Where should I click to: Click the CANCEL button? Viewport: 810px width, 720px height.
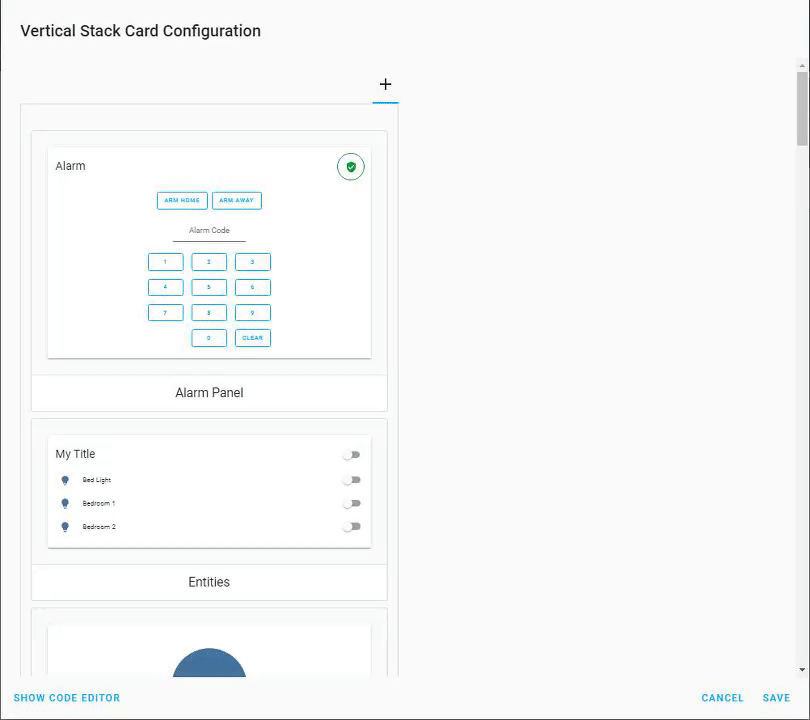[722, 698]
